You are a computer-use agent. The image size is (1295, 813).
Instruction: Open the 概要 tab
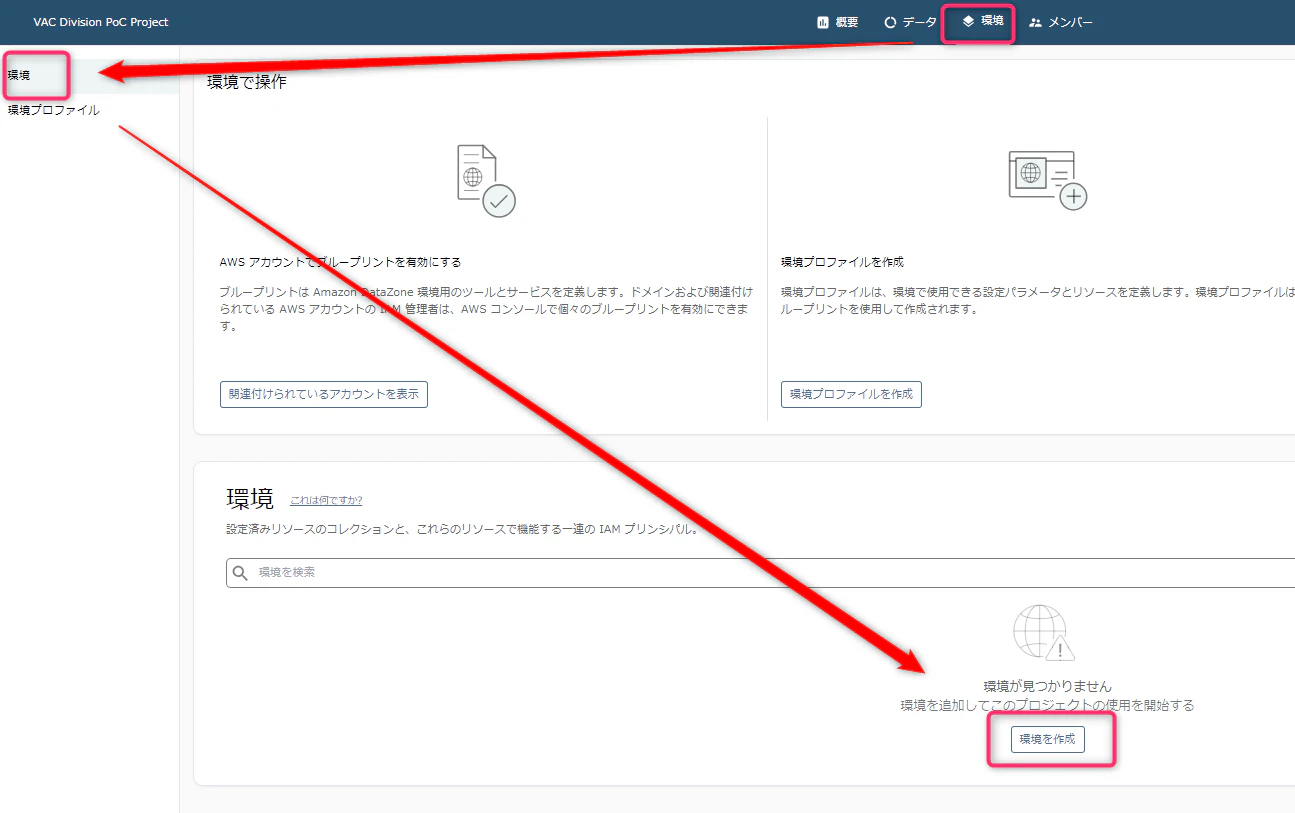[x=838, y=22]
